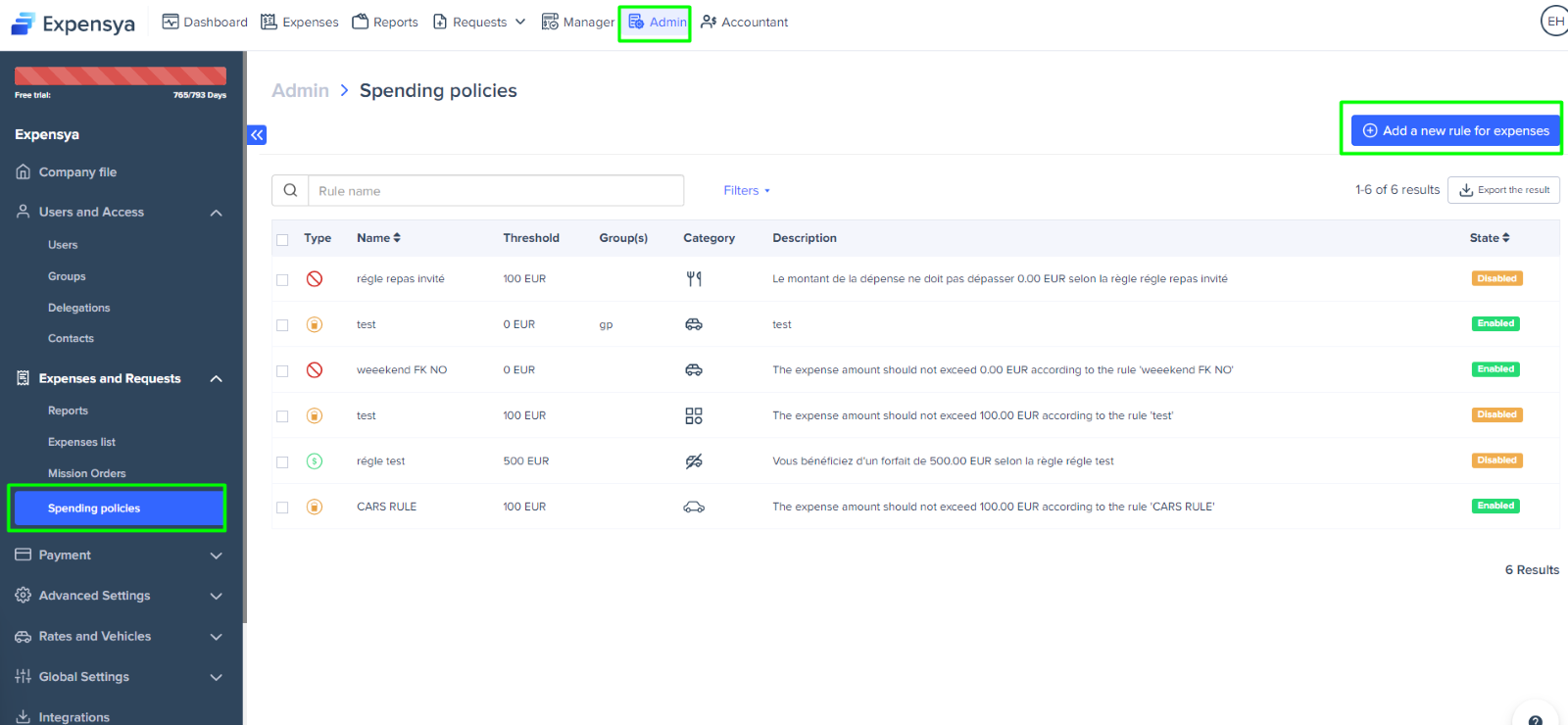Collapse sidebar with double-chevron button

[257, 135]
